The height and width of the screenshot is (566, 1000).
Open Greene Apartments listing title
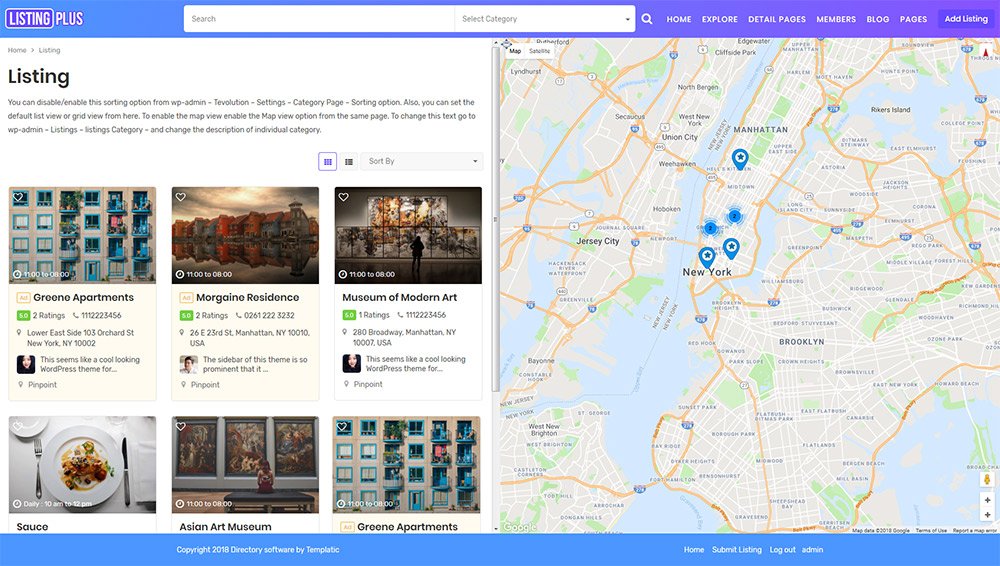click(x=84, y=297)
